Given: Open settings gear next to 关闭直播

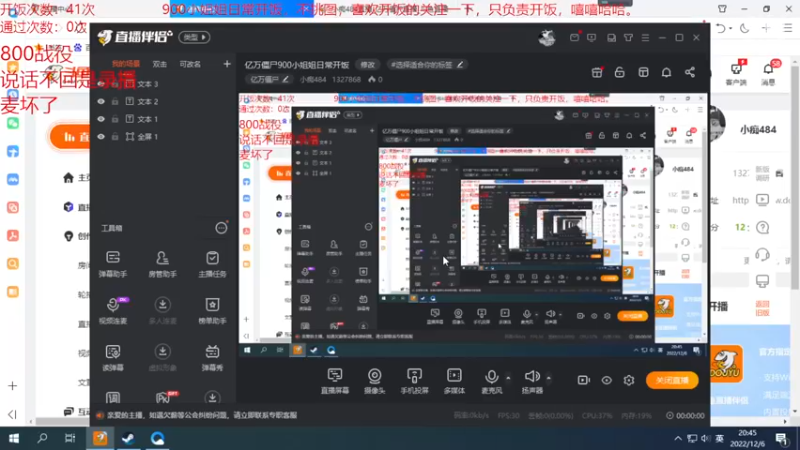Looking at the screenshot, I should pos(629,380).
